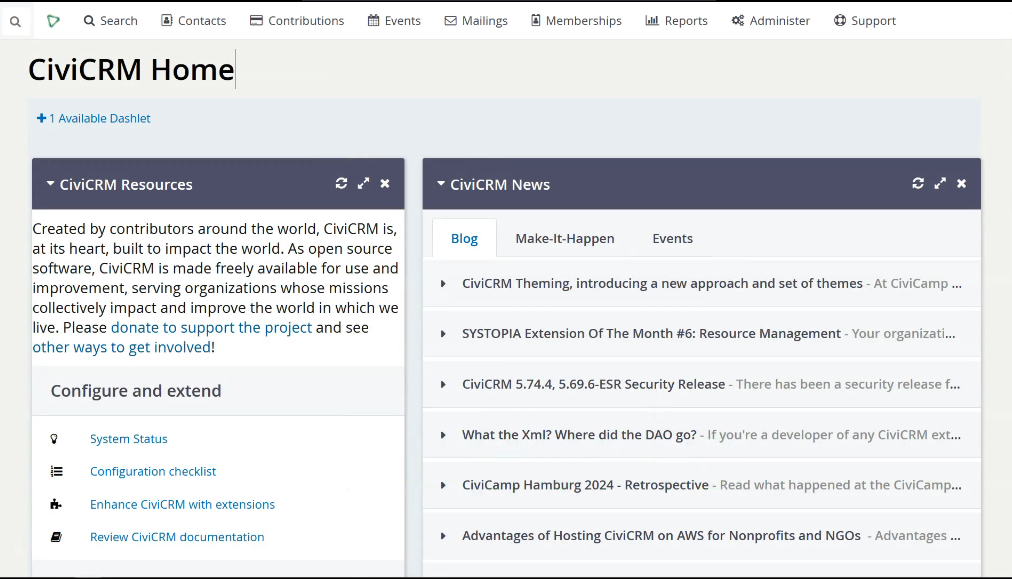Open the Administer menu
Screen dimensions: 1012x579
tap(771, 21)
